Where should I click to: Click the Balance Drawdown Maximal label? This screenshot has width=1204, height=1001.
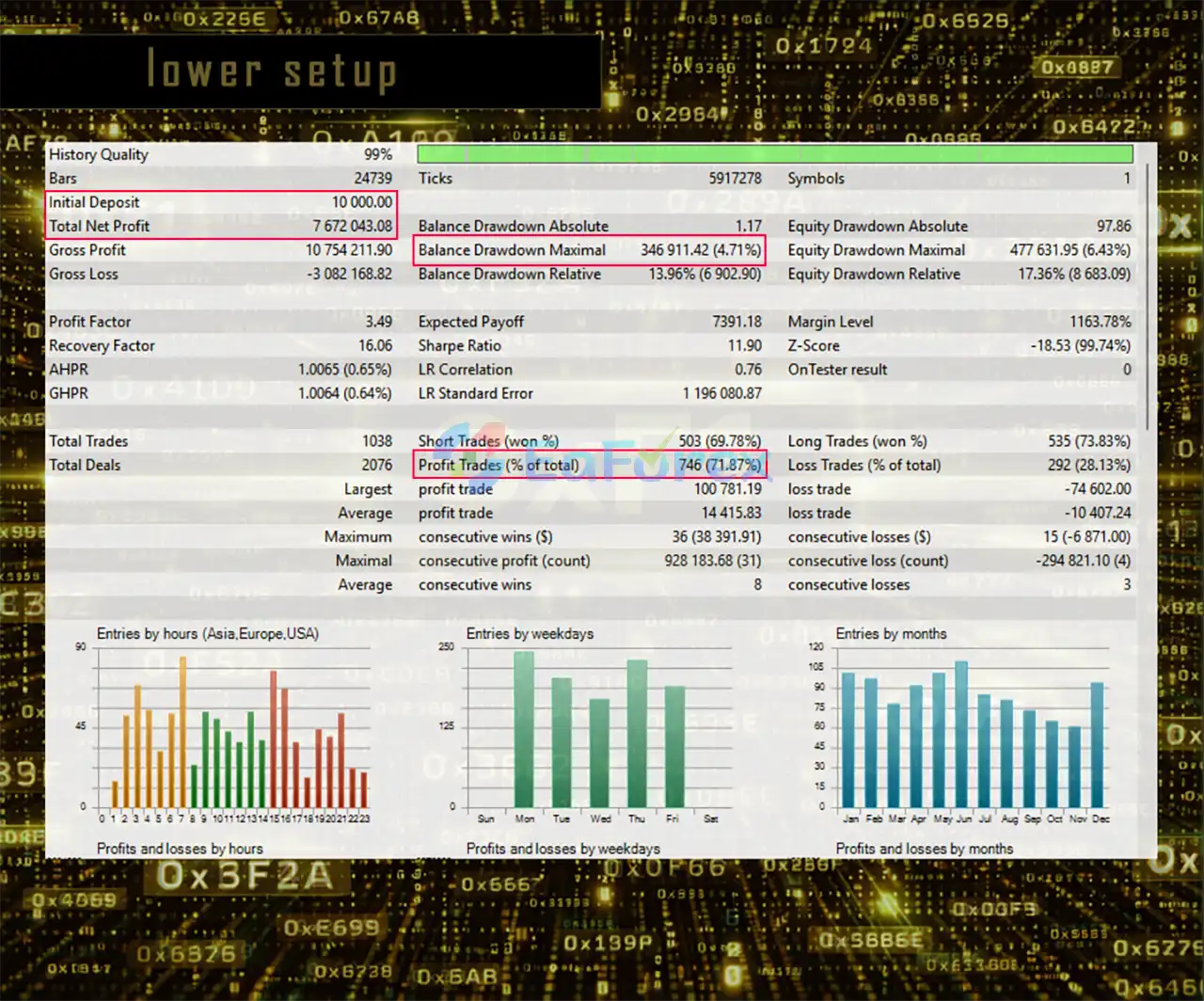tap(512, 250)
